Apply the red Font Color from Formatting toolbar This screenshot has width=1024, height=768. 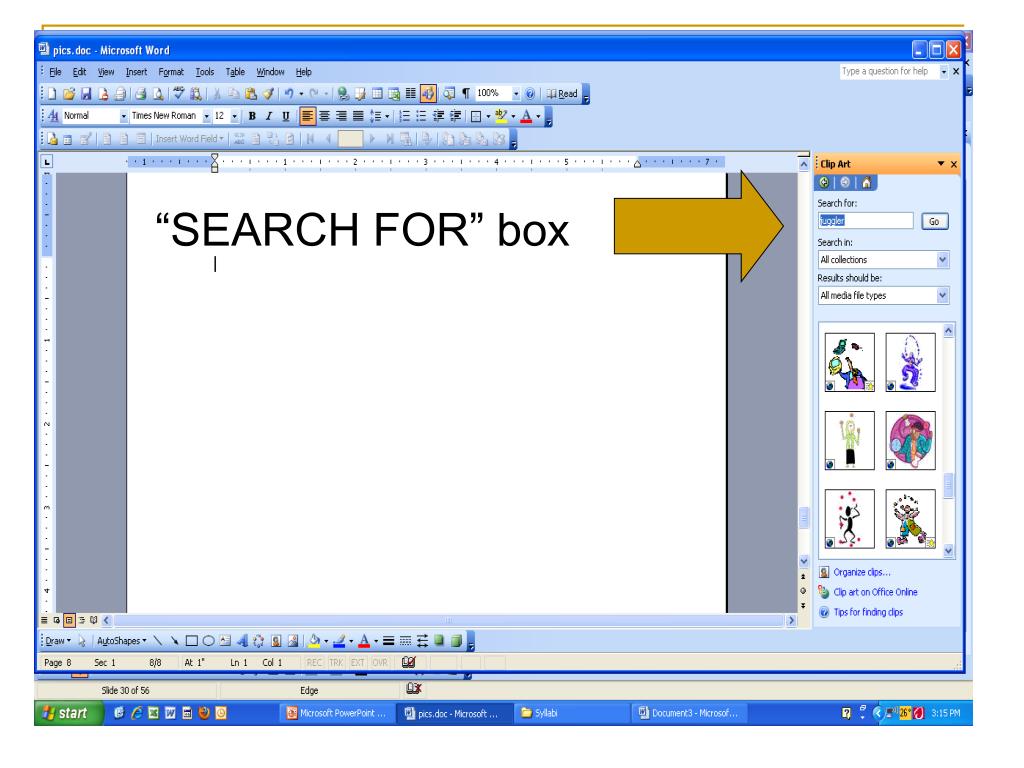[x=526, y=116]
